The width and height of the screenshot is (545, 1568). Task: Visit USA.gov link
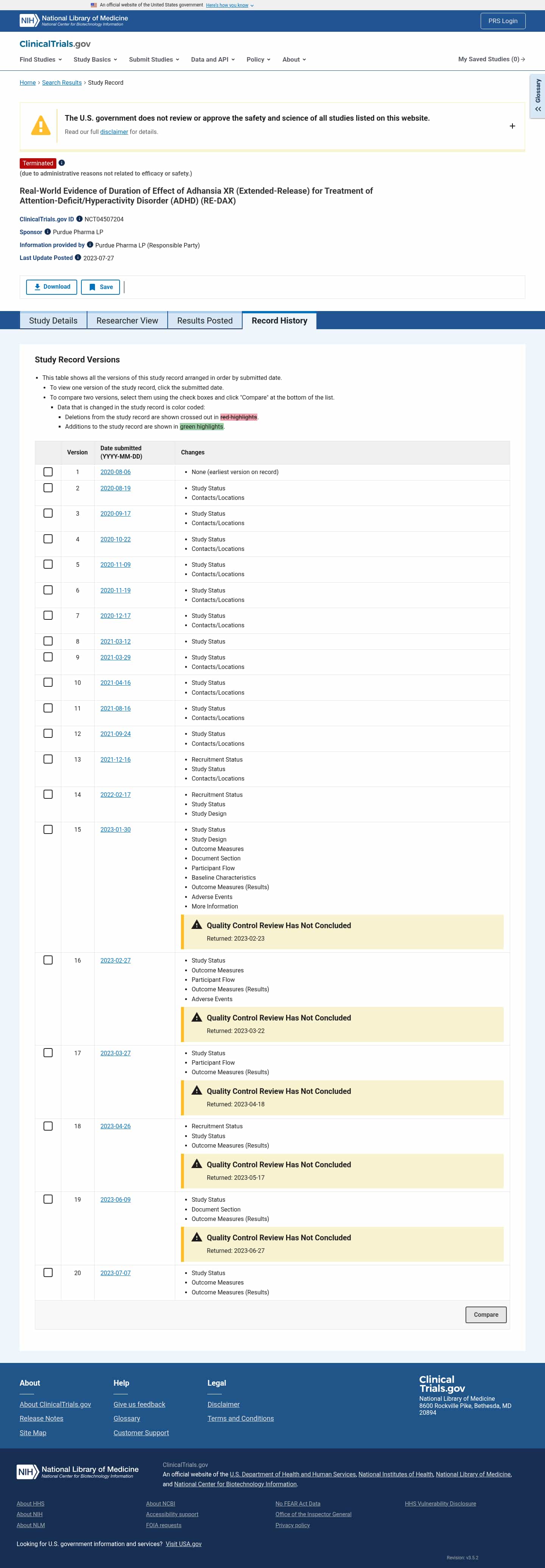pos(183,1544)
